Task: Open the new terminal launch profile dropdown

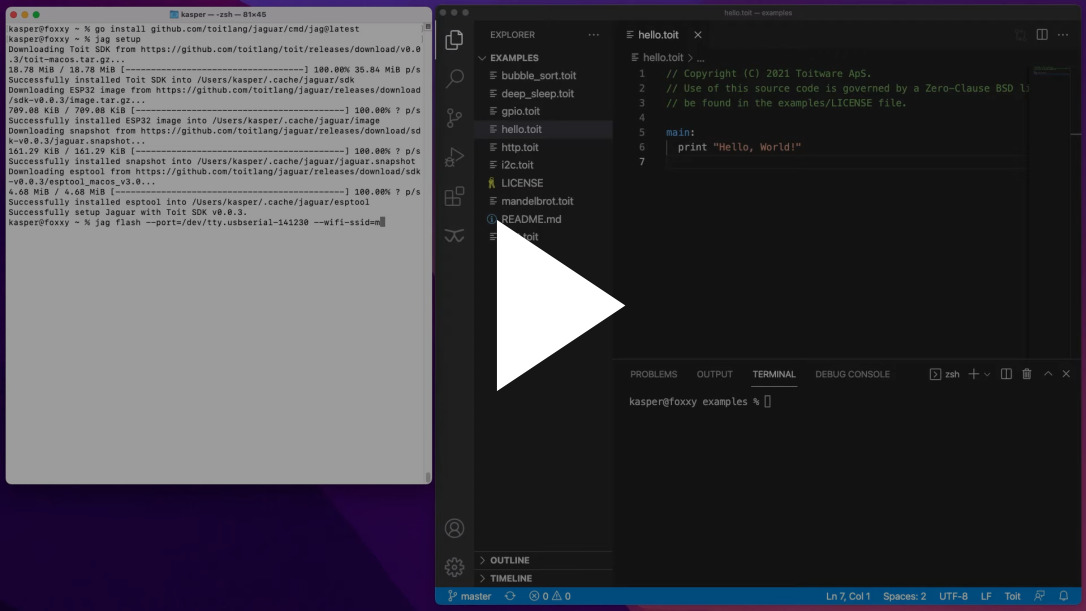Action: coord(987,374)
